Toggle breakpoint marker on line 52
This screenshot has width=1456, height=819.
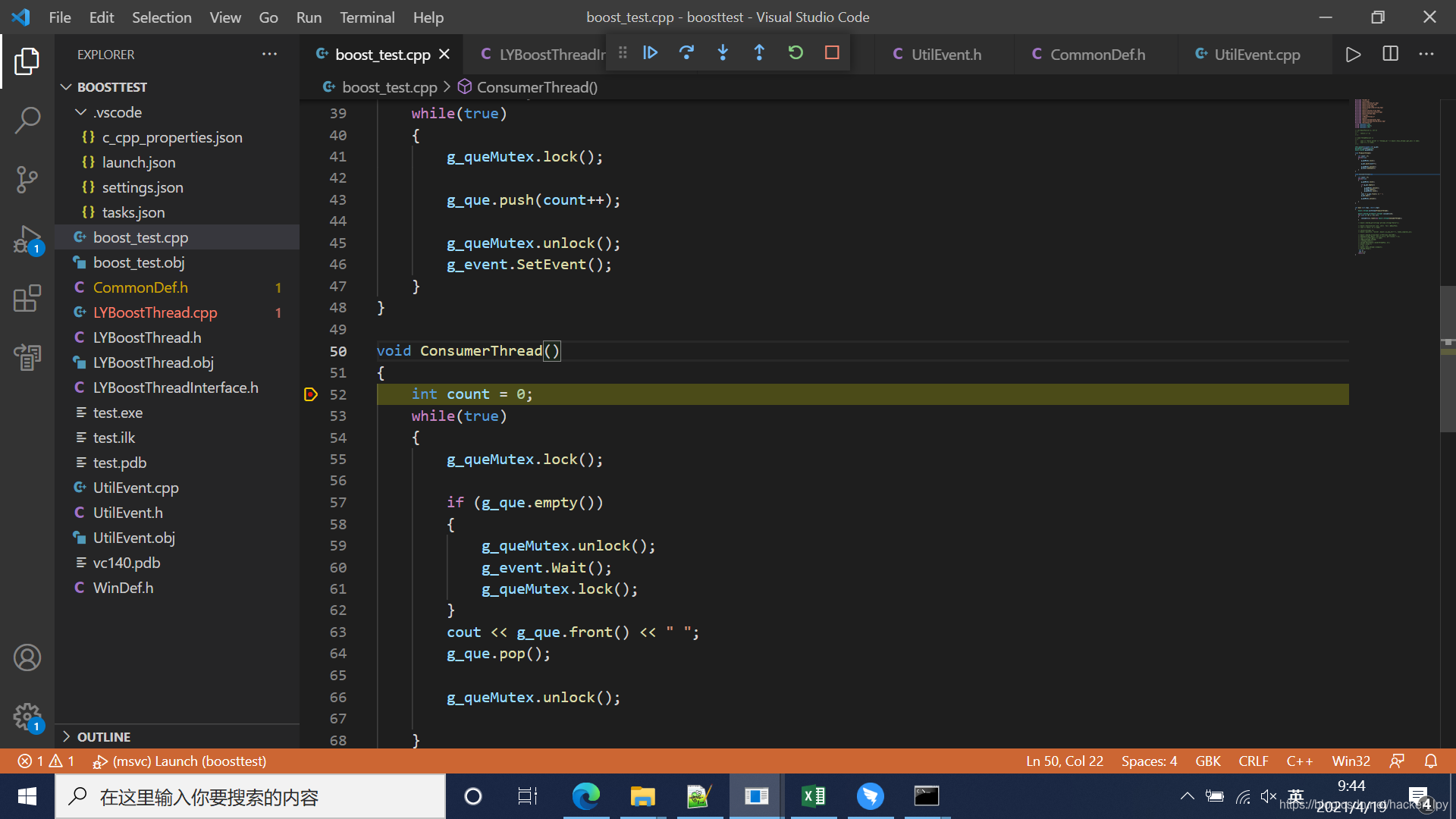coord(311,394)
